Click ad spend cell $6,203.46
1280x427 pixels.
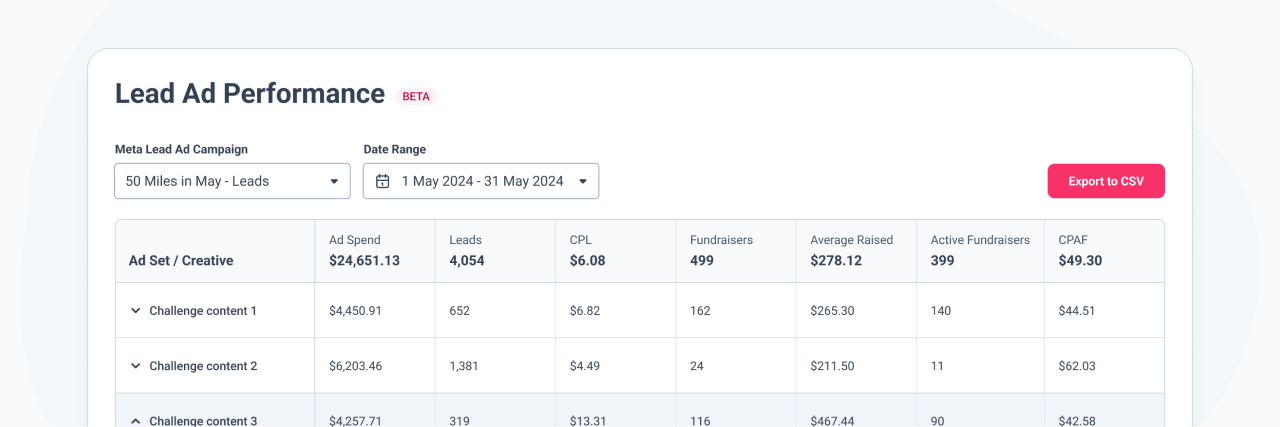coord(355,366)
